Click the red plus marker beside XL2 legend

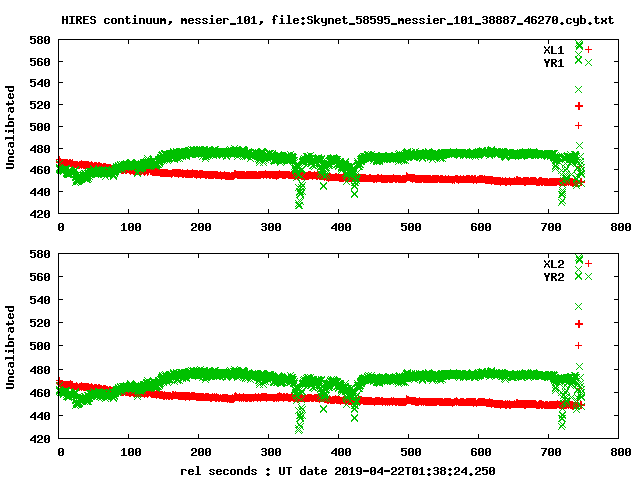(x=588, y=264)
